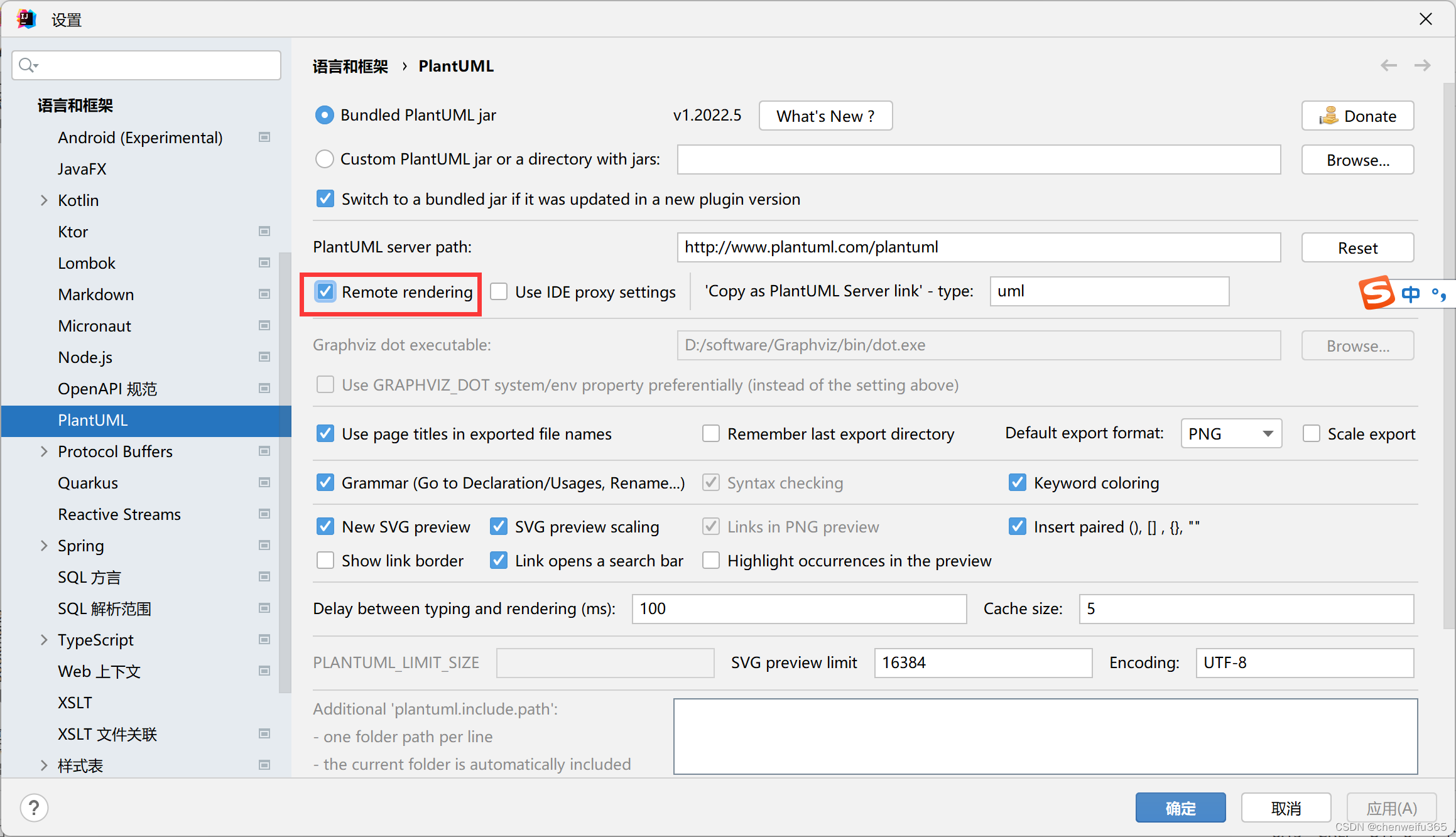Click project-level icon beside Quarkus
Image resolution: width=1456 pixels, height=837 pixels.
pos(264,482)
